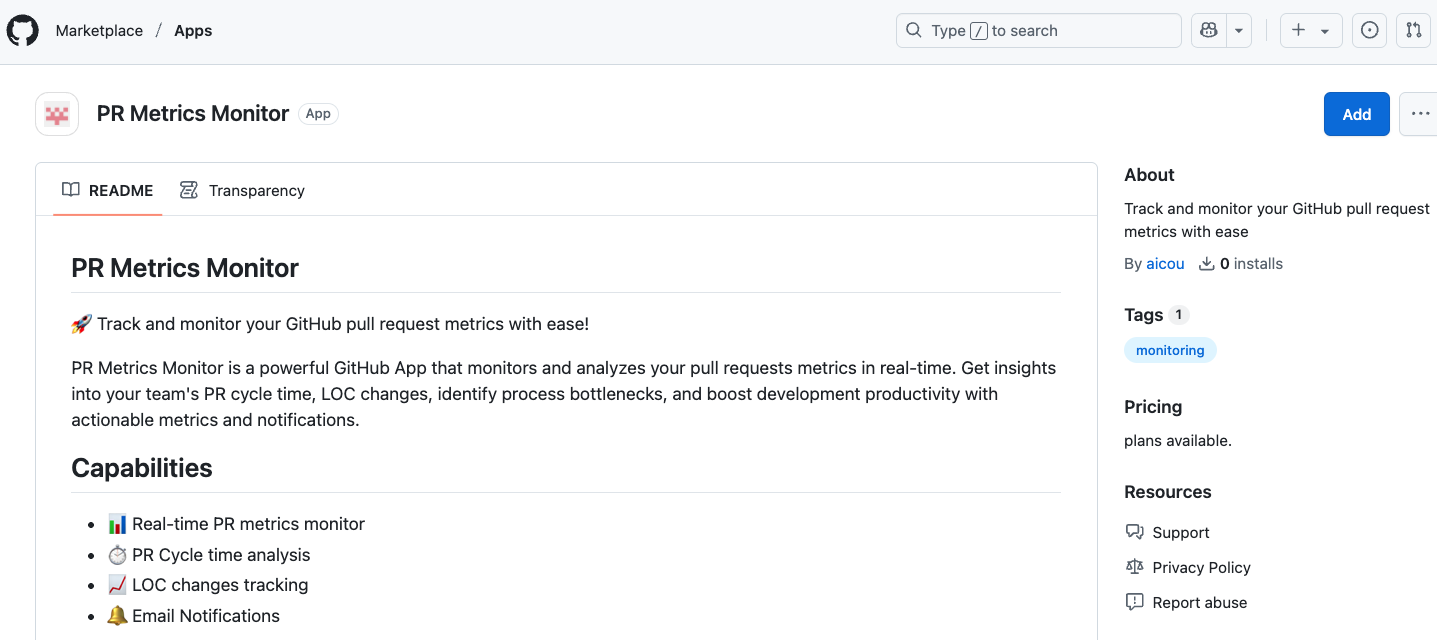Click the stopwatch emoji bullet

tap(117, 555)
